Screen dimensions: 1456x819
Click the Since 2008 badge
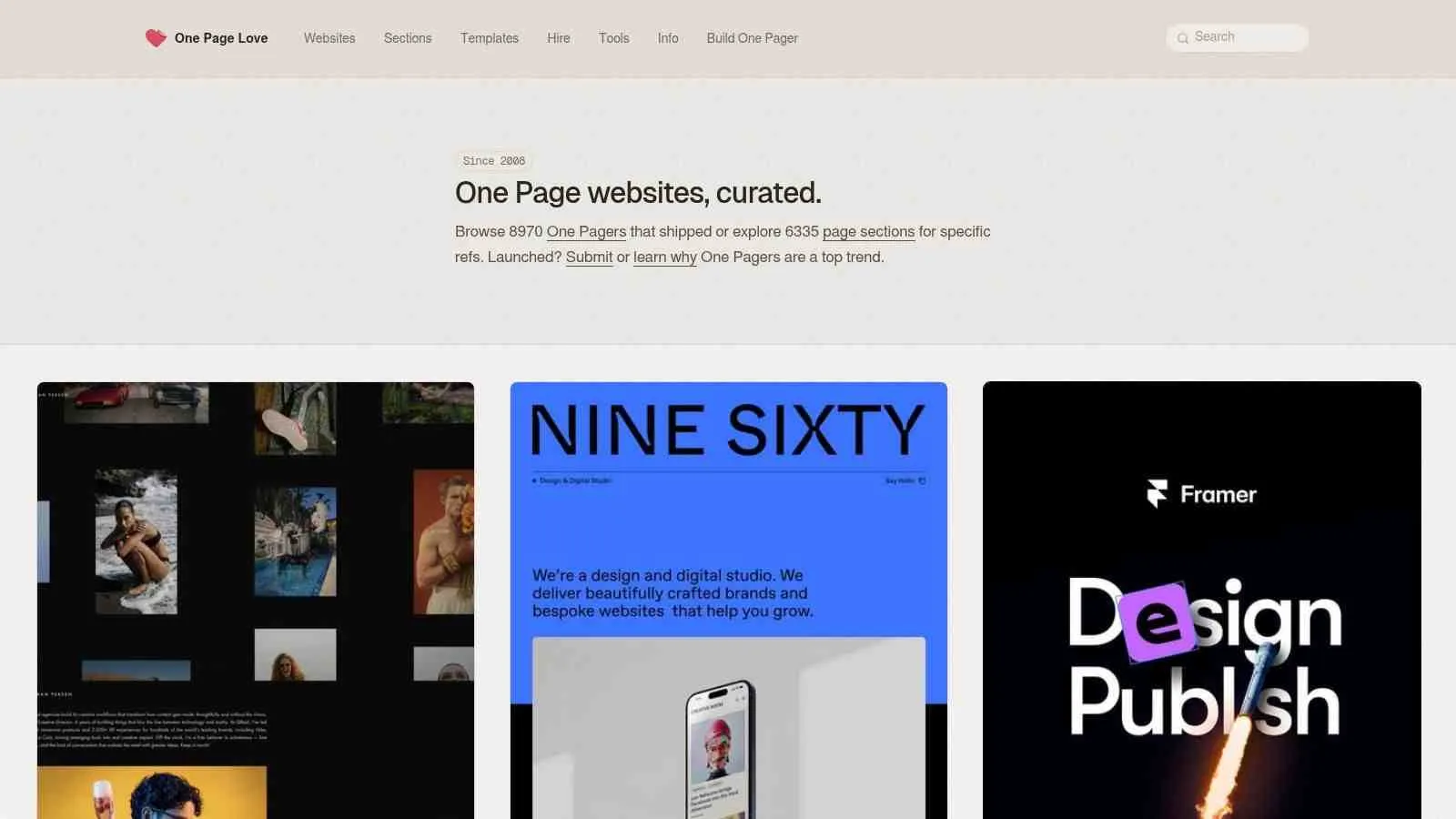coord(494,161)
